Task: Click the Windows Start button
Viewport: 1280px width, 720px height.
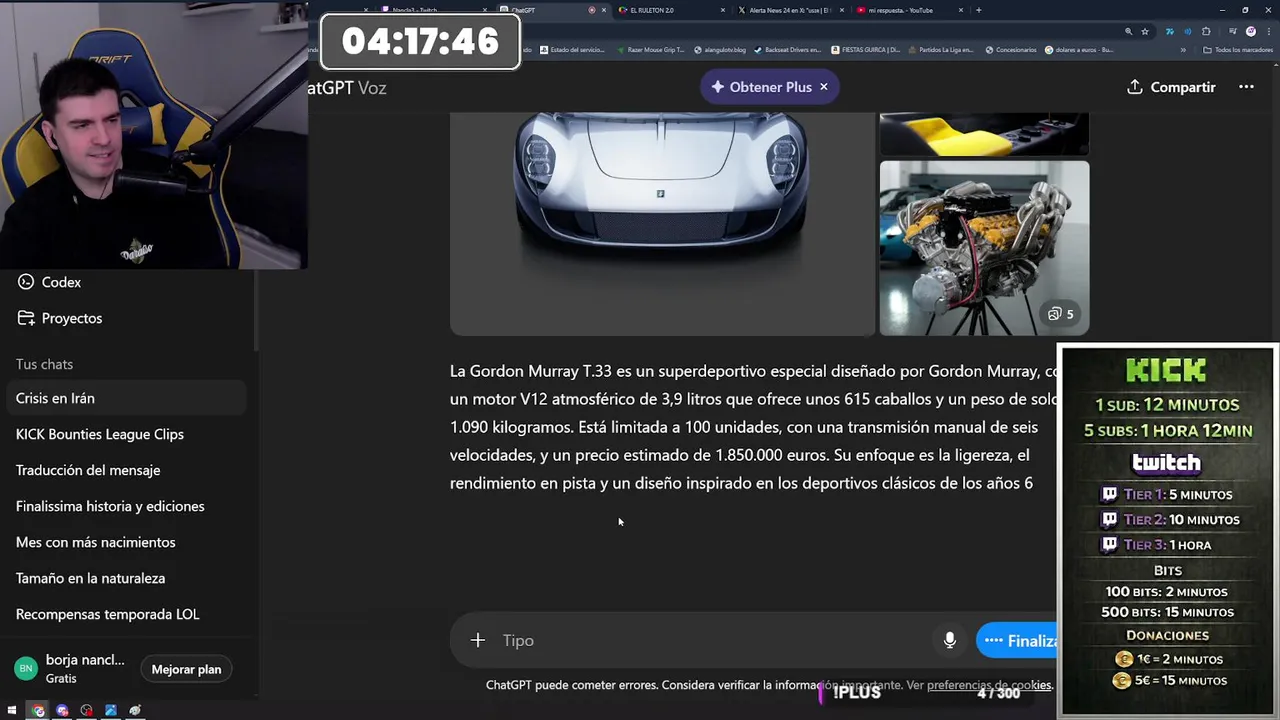Action: click(x=14, y=711)
